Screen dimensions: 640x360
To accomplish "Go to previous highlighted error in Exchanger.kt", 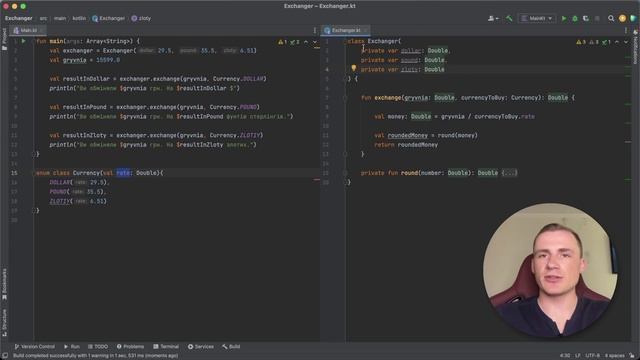I will 617,42.
